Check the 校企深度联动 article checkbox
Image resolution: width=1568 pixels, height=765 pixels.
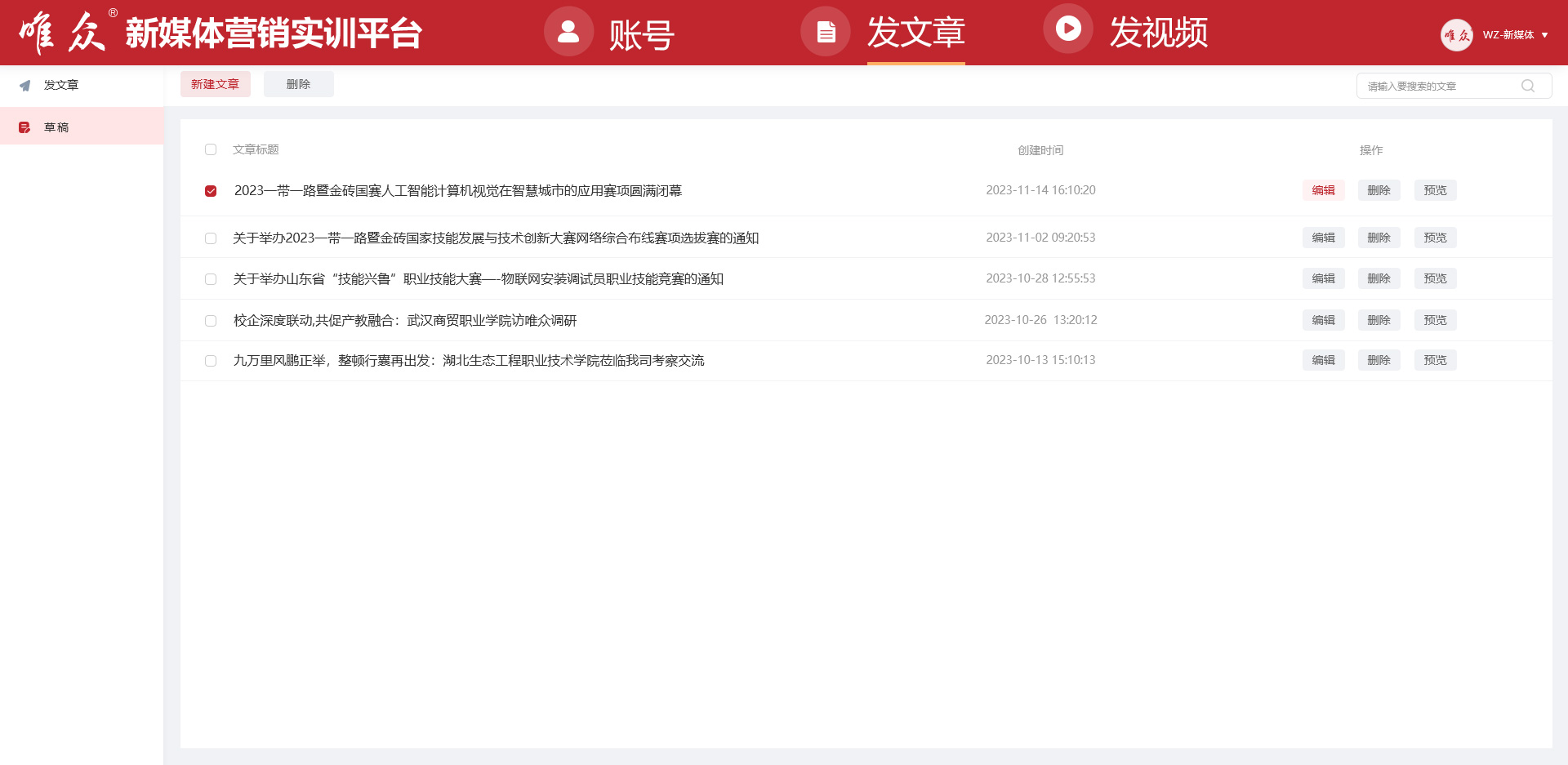pyautogui.click(x=211, y=321)
